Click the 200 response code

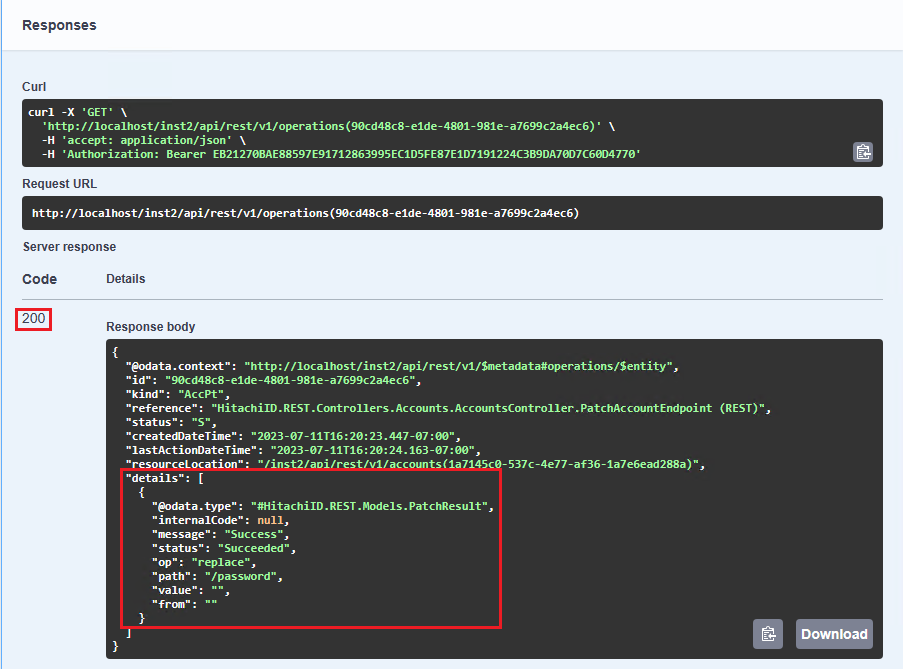[34, 319]
